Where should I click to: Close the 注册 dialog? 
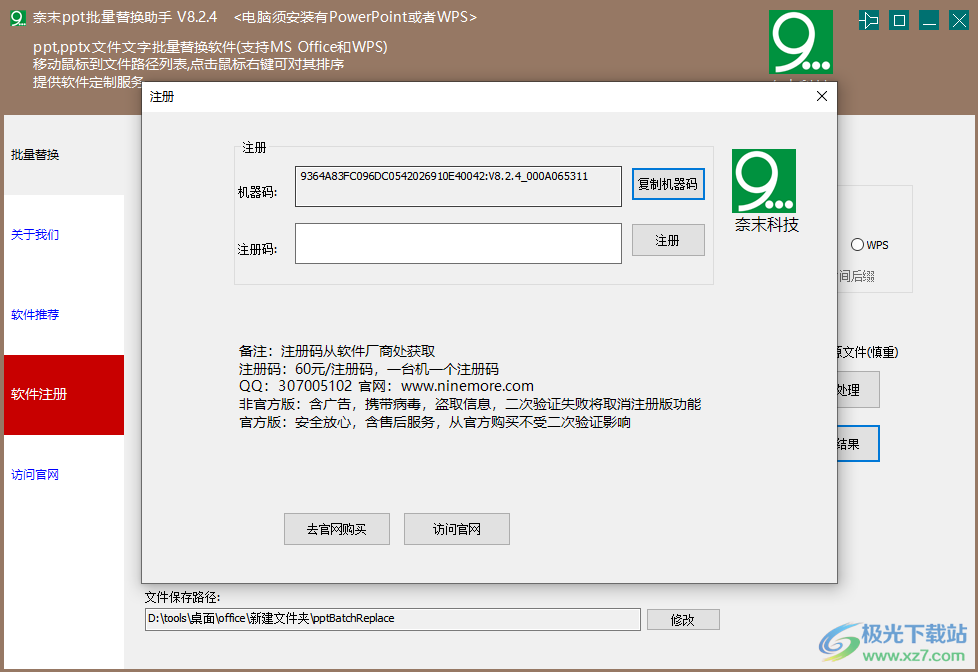click(x=821, y=96)
